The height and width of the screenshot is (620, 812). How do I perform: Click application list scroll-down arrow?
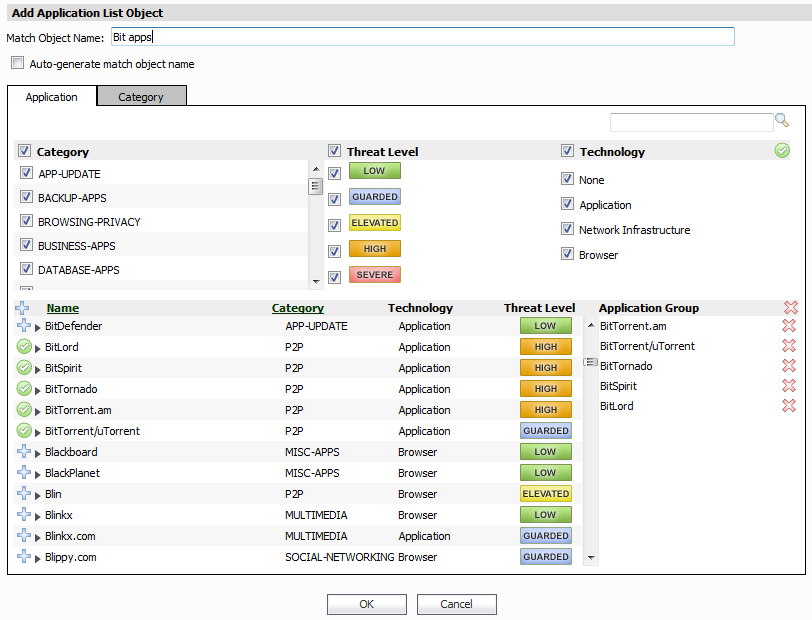click(591, 558)
